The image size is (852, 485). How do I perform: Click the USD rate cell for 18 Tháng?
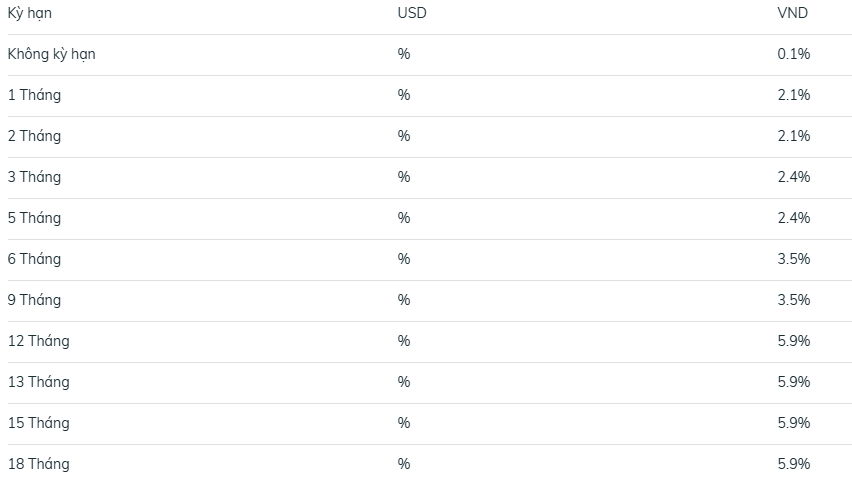pyautogui.click(x=404, y=464)
